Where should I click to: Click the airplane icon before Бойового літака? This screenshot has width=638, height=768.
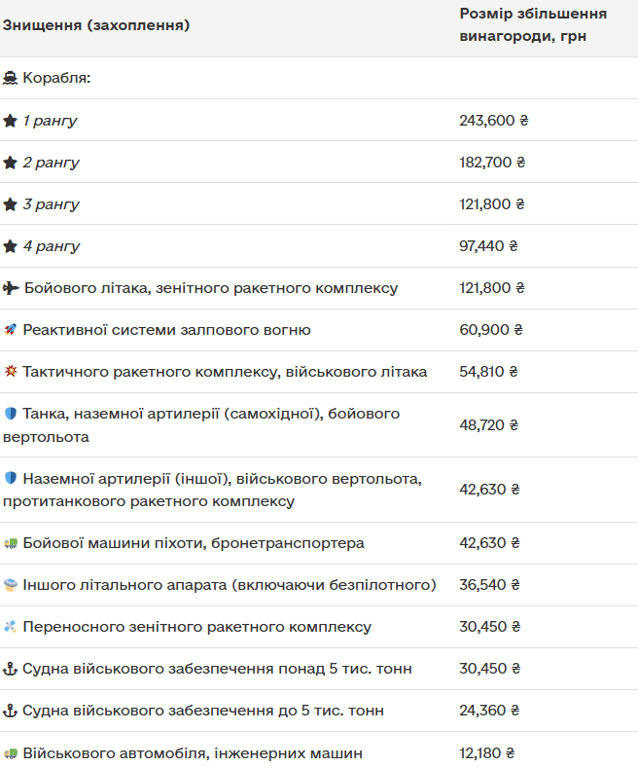coord(10,288)
